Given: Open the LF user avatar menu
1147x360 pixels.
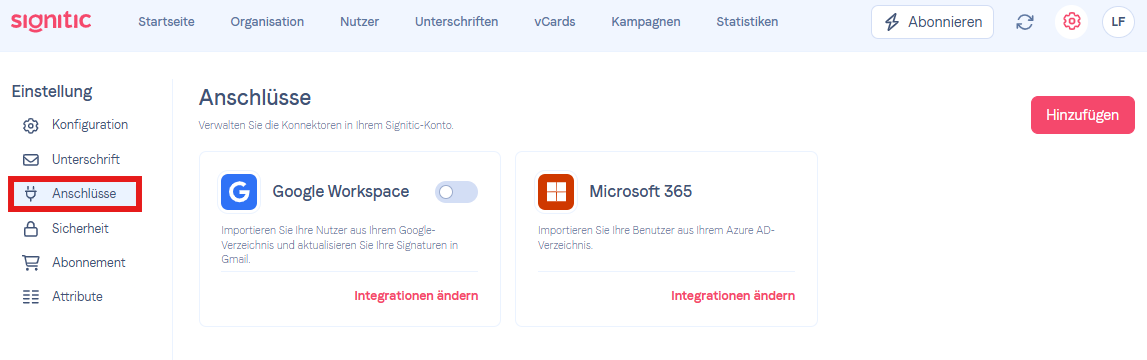Looking at the screenshot, I should (x=1118, y=22).
